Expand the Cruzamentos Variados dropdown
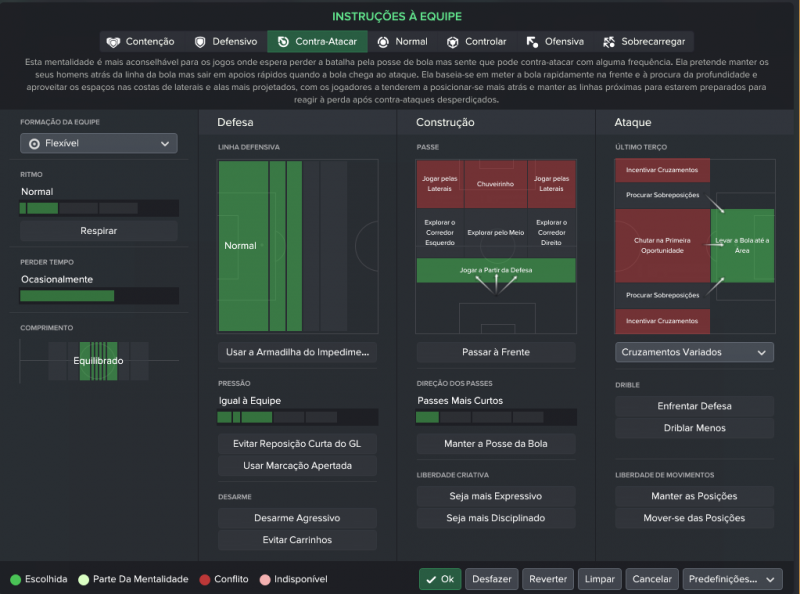 (x=694, y=352)
